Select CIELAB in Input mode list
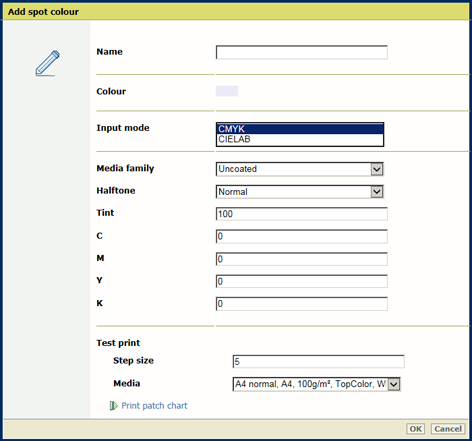472x441 pixels. pyautogui.click(x=300, y=139)
